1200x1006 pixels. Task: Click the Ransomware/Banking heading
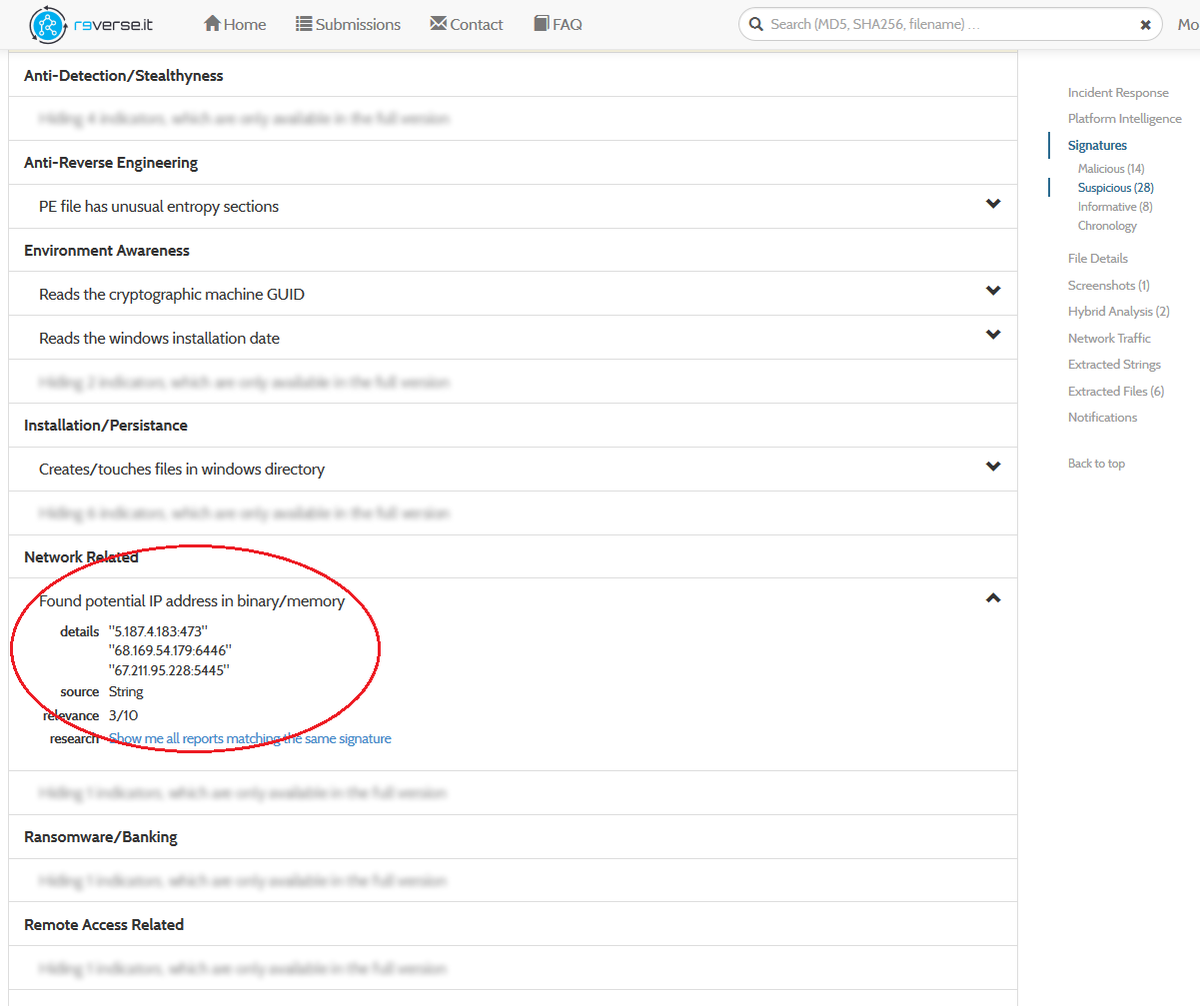click(101, 837)
